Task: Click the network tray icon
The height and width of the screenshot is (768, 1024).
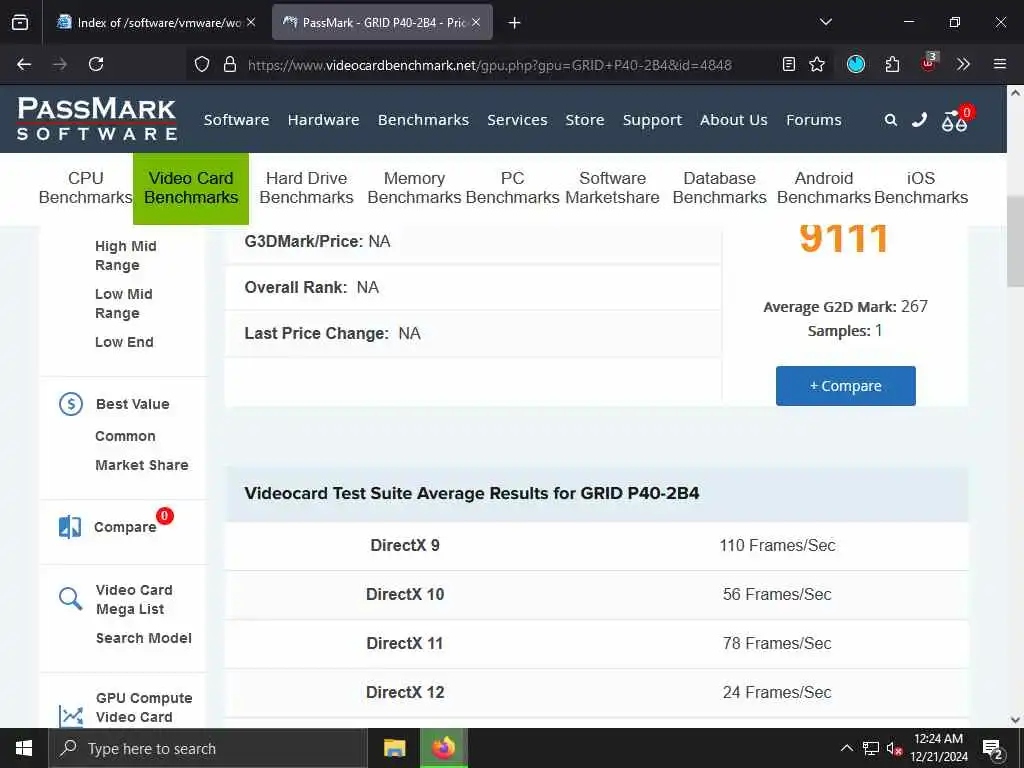Action: 871,748
